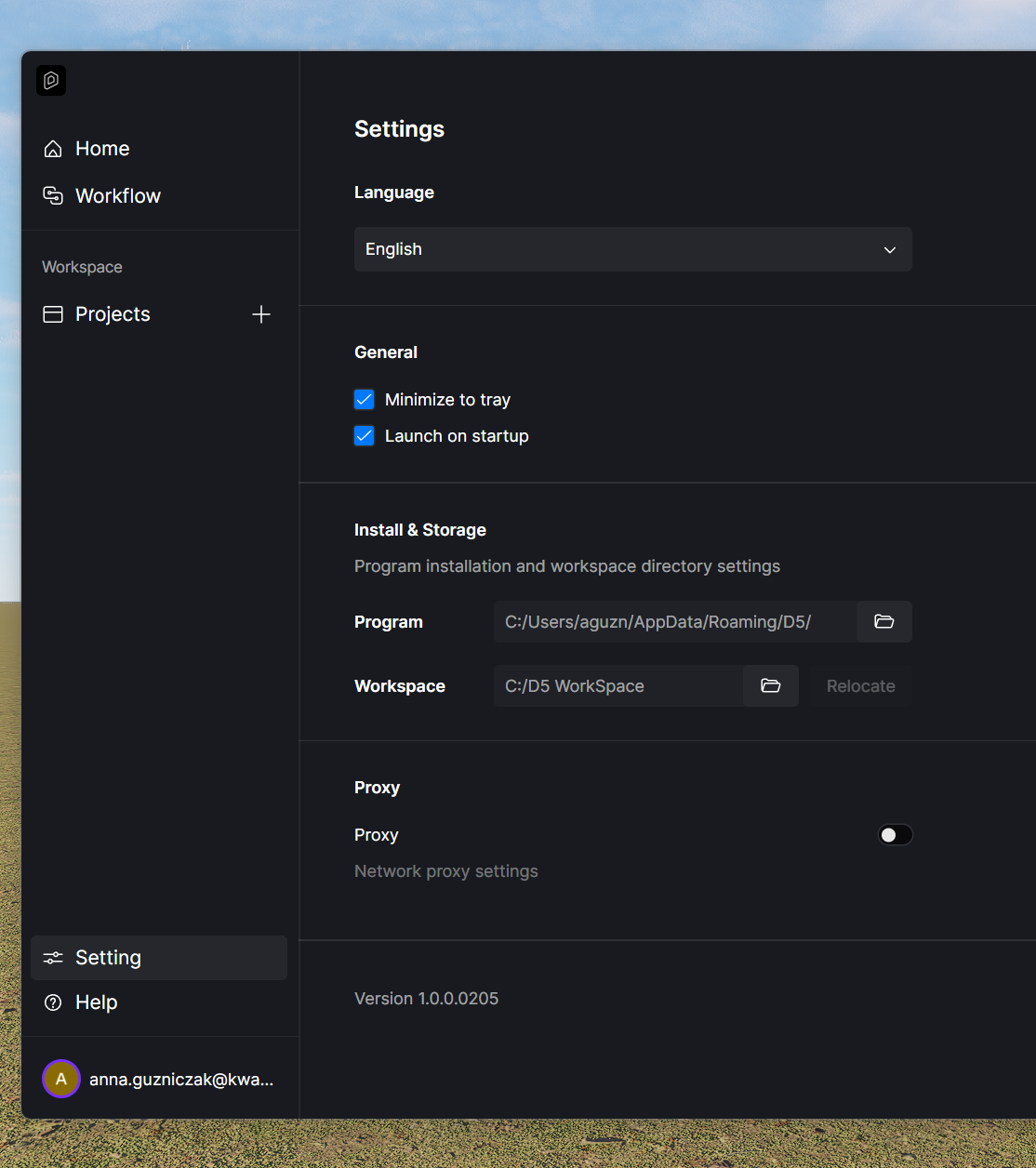This screenshot has width=1036, height=1168.
Task: Select the Projects workspace entry
Action: coord(113,314)
